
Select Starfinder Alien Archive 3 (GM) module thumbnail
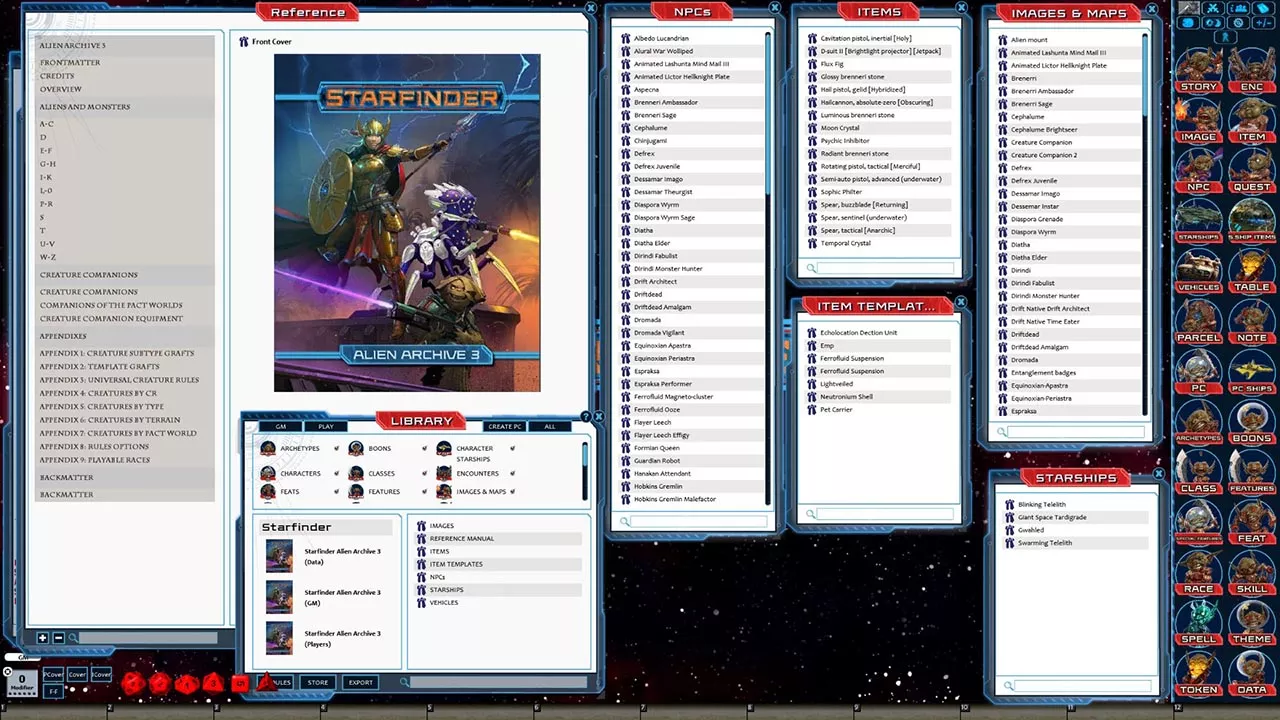pyautogui.click(x=279, y=597)
